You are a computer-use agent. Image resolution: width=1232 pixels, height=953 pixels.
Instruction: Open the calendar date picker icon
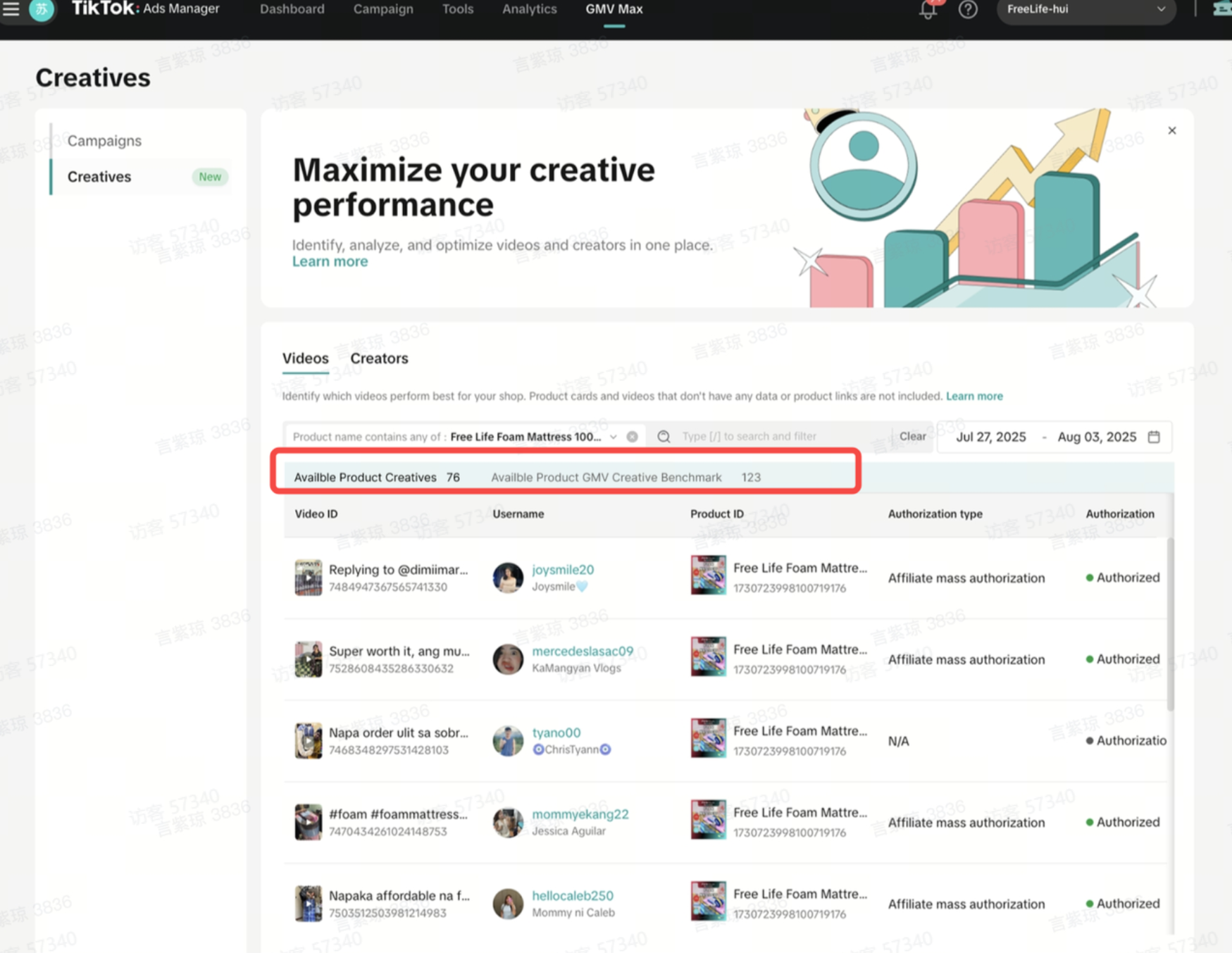(x=1154, y=437)
